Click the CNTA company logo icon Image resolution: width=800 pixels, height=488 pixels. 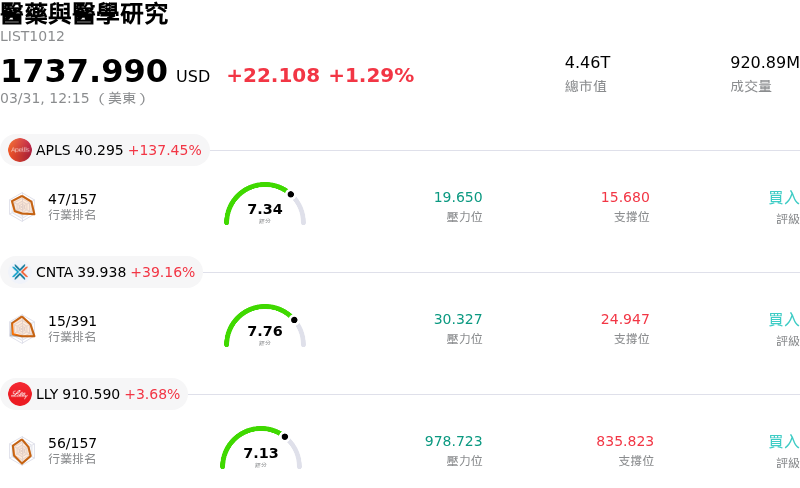(x=20, y=272)
